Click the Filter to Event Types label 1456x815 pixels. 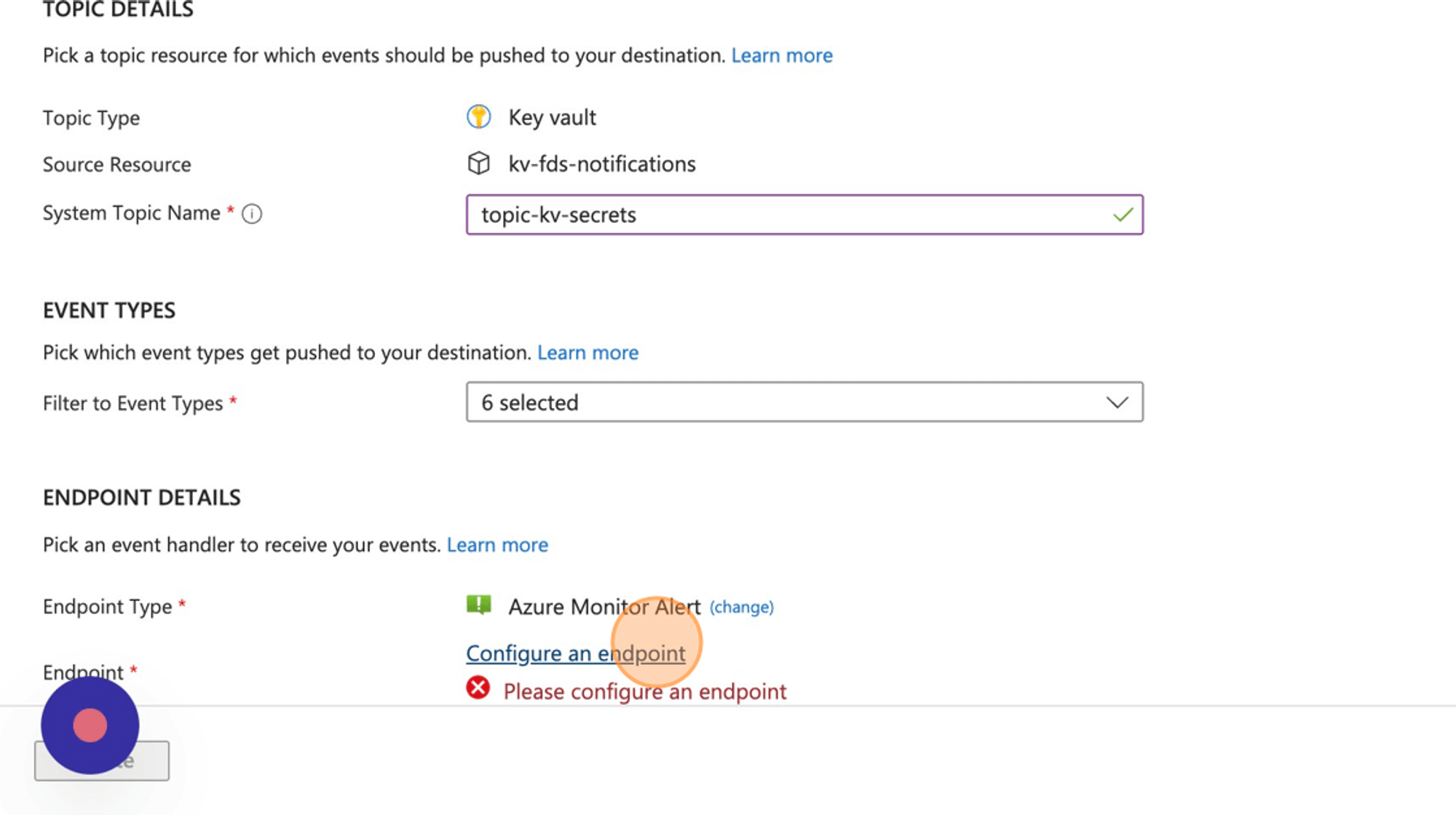point(132,403)
